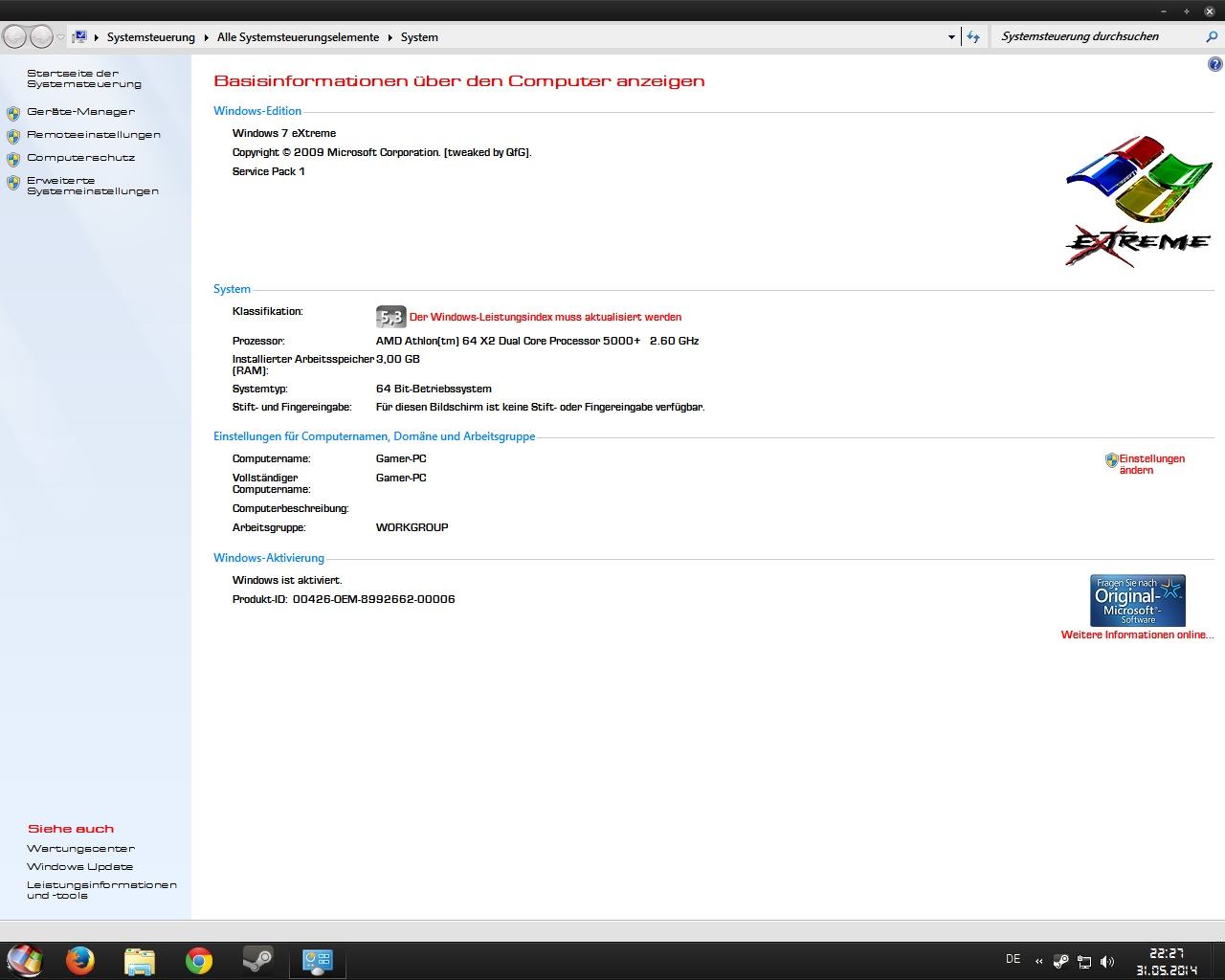This screenshot has height=980, width=1225.
Task: Open Geräte-Manager link
Action: (x=81, y=112)
